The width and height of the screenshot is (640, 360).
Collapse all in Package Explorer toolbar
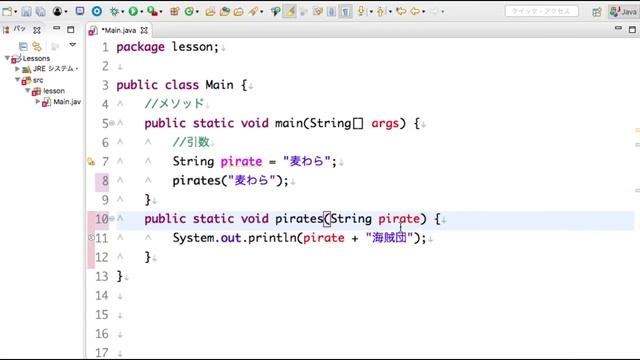click(23, 46)
